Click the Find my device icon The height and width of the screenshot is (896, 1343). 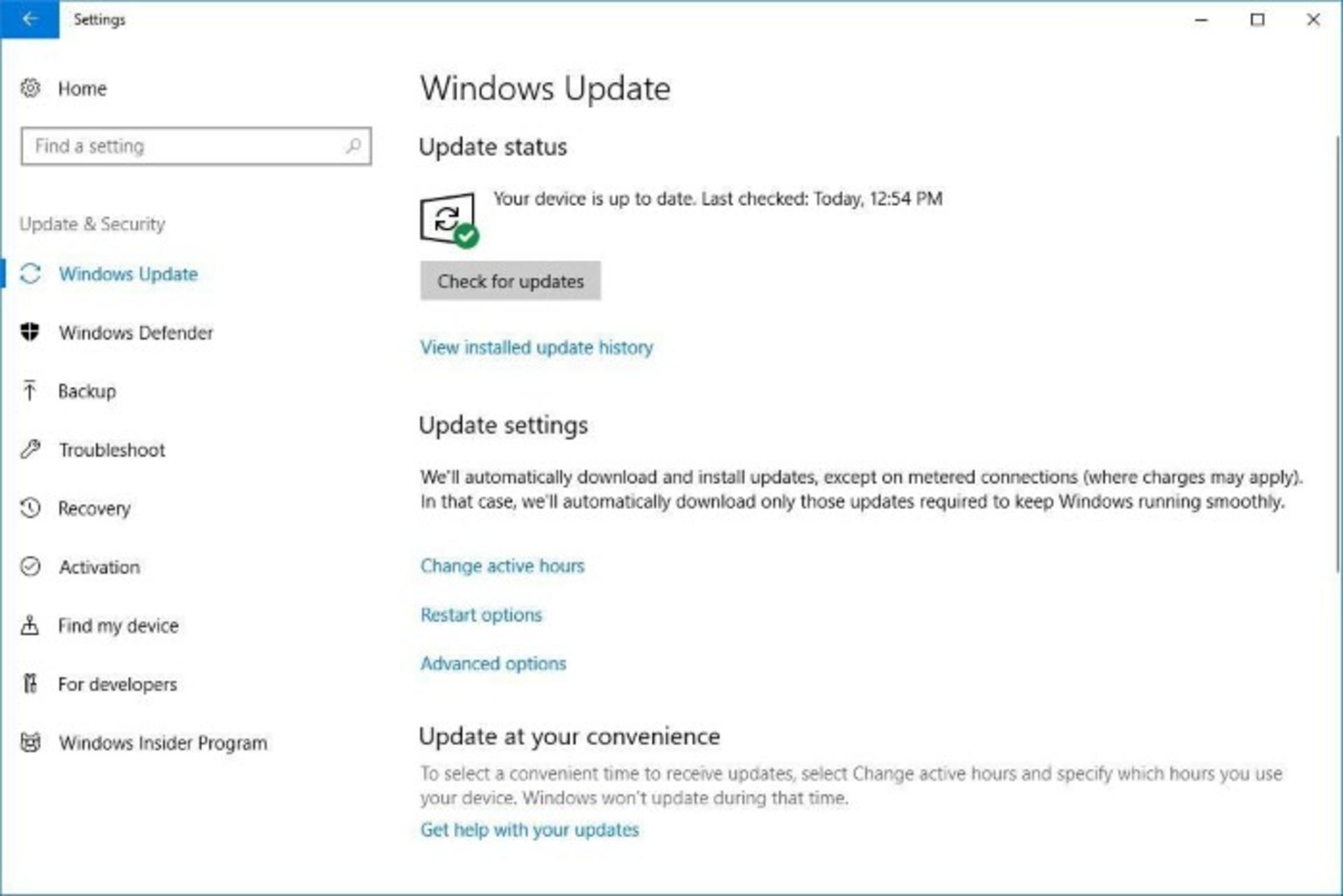tap(30, 625)
